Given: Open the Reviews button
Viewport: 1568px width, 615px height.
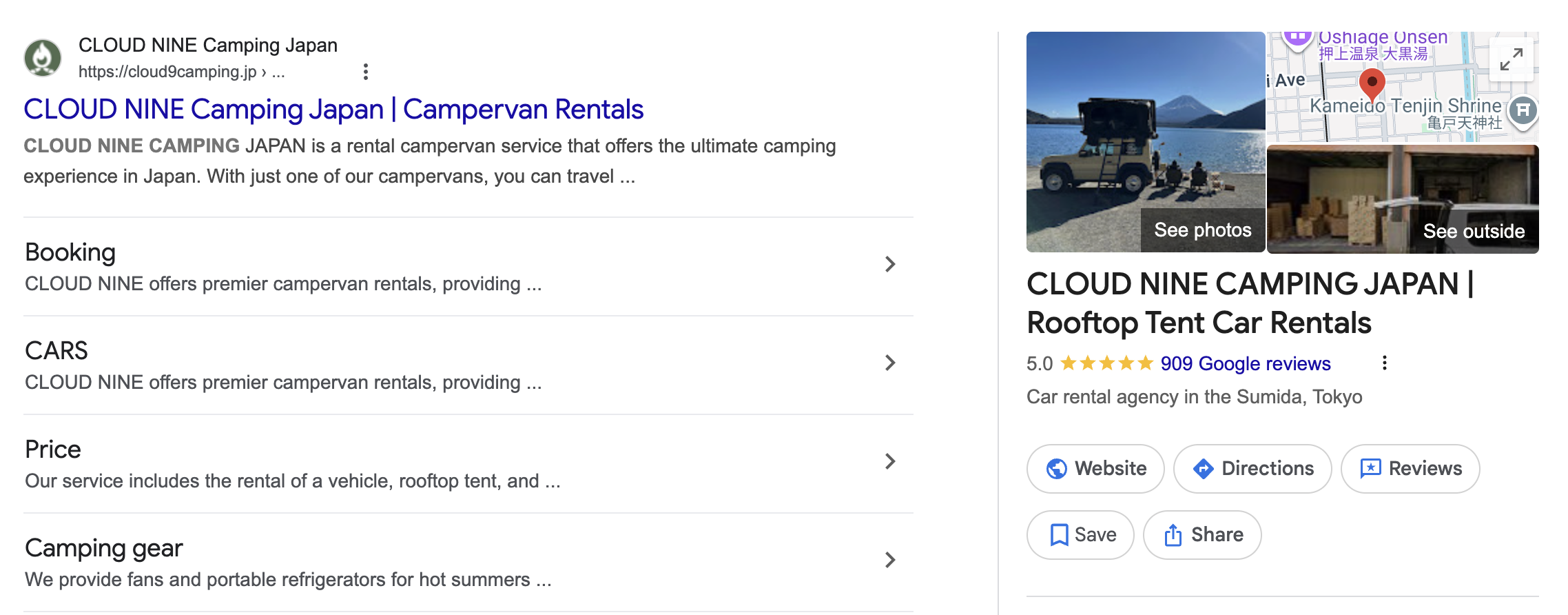Looking at the screenshot, I should click(x=1410, y=469).
